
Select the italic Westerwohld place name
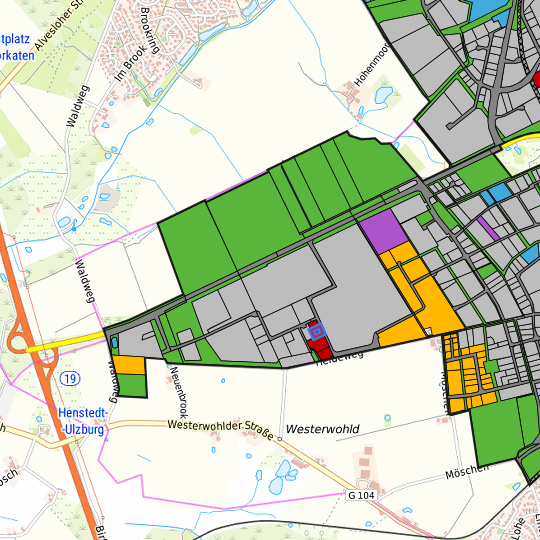point(322,429)
